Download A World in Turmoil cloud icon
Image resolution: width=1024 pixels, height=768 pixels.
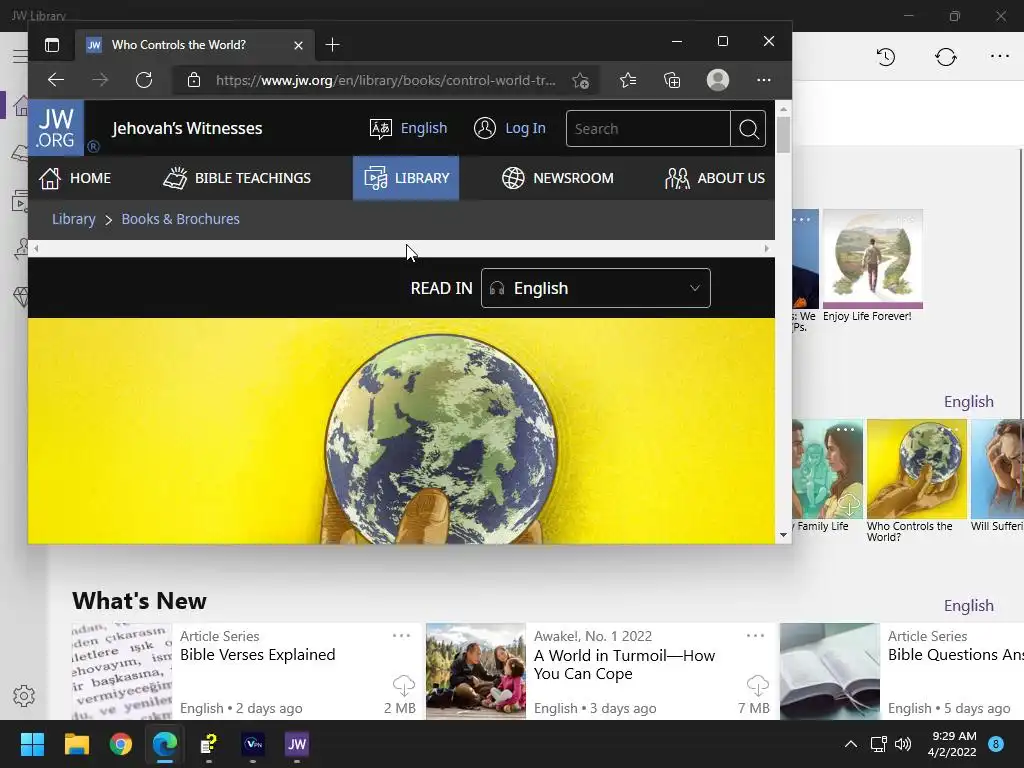[758, 685]
